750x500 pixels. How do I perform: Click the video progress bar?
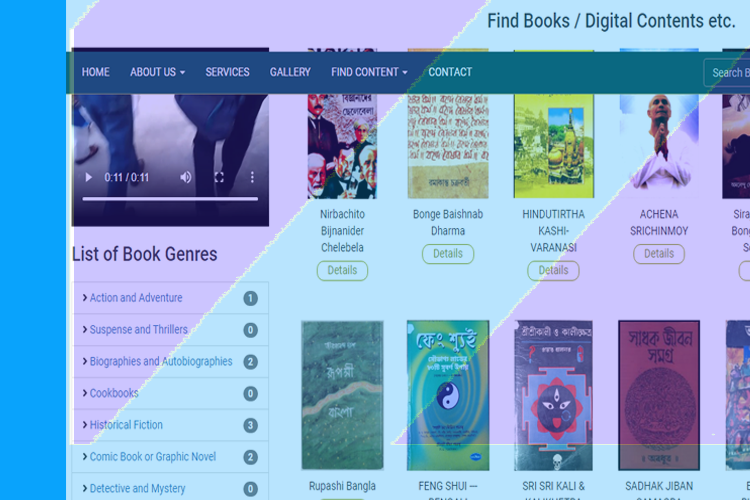170,199
